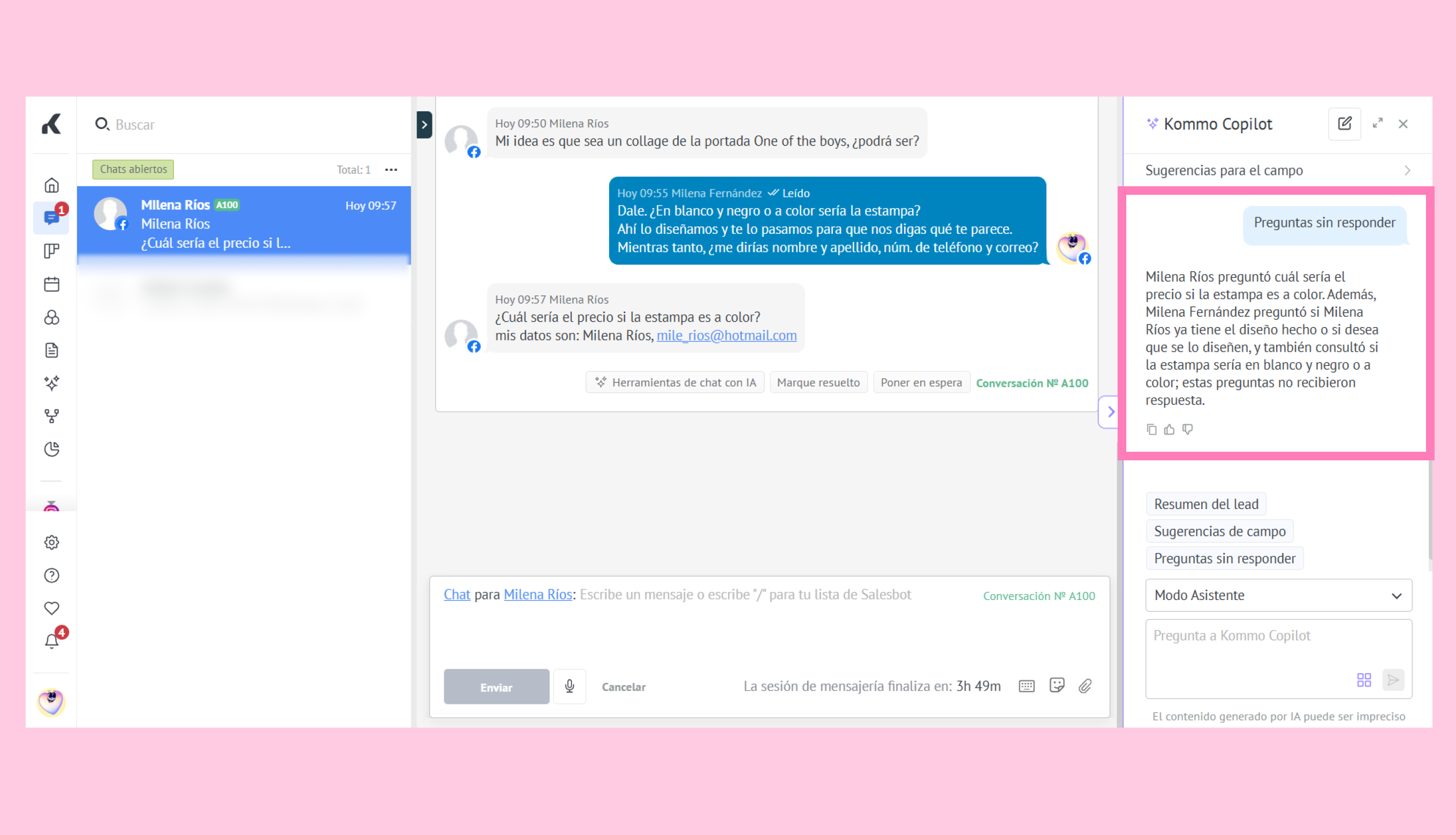
Task: Open Conversación Nº A100 link below messages
Action: (1032, 383)
